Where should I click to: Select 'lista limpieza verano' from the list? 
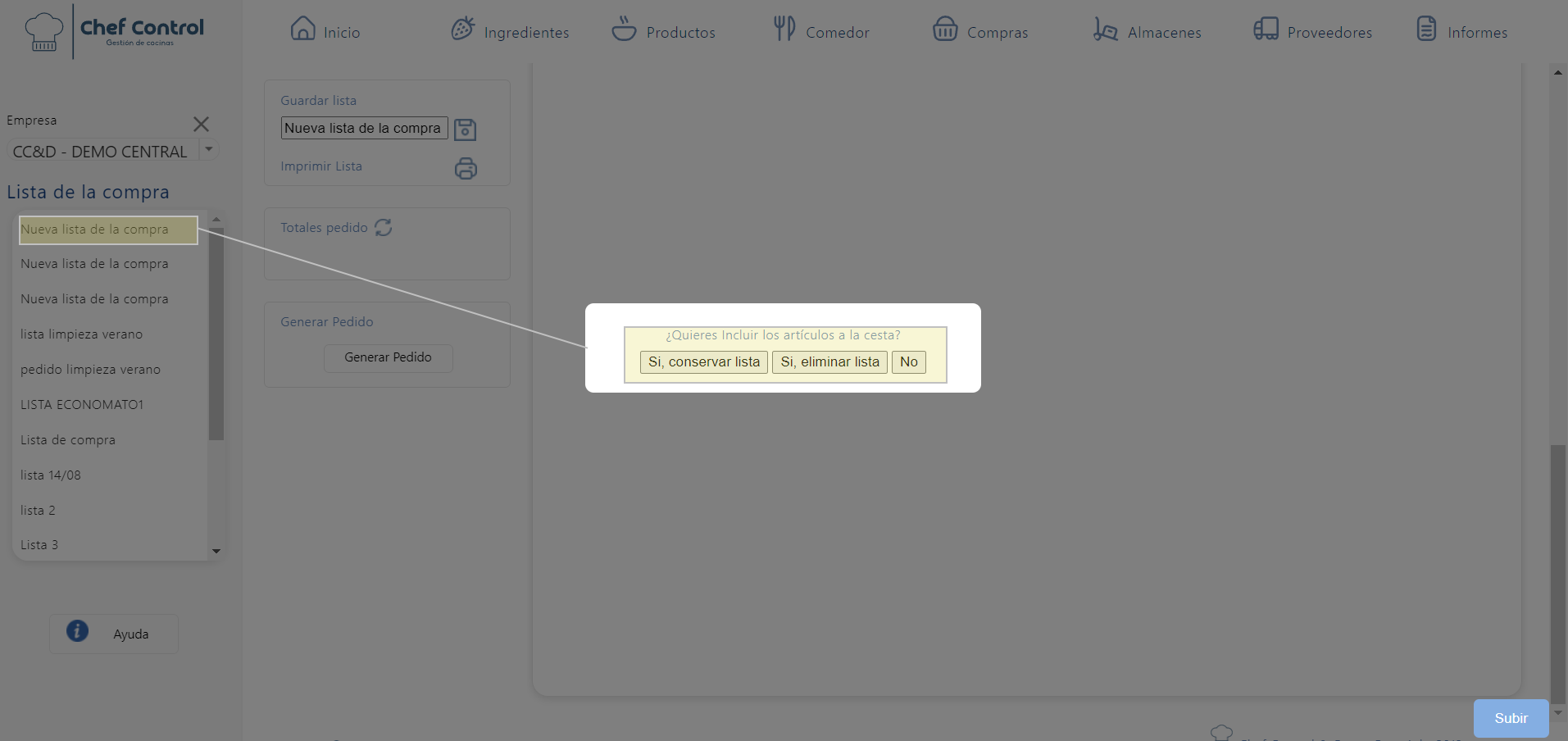coord(82,334)
